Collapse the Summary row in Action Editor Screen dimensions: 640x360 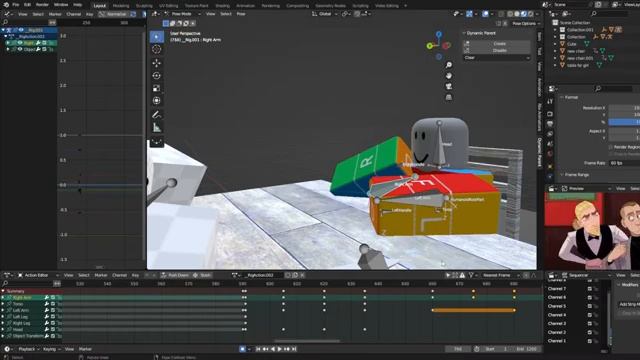(x=3, y=291)
